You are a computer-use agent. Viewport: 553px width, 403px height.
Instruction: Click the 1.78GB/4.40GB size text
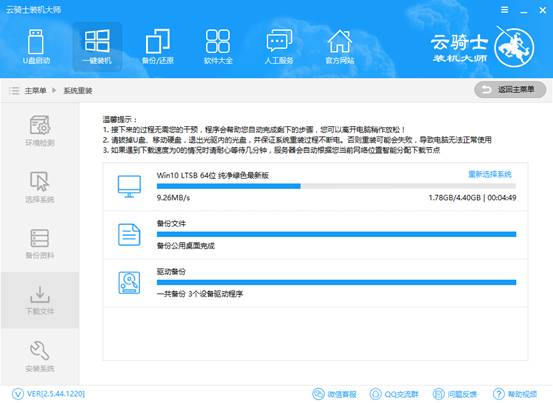click(455, 198)
